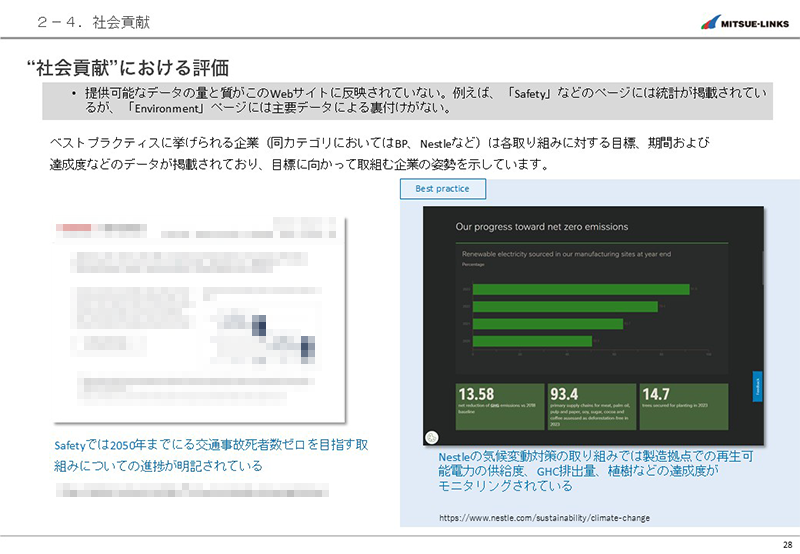Select the 13.58 statistic tile

499,407
